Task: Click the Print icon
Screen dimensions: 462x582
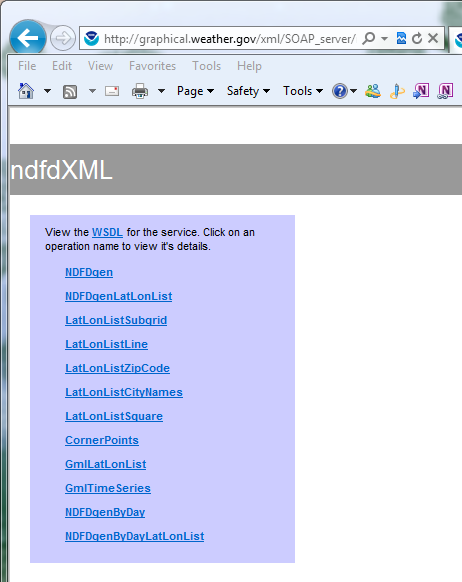Action: 140,91
